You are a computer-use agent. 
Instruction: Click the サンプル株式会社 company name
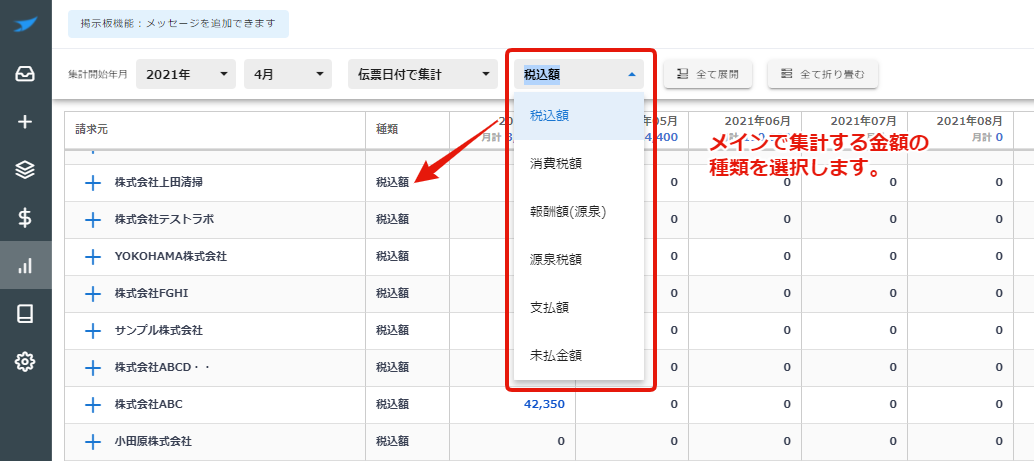click(158, 330)
